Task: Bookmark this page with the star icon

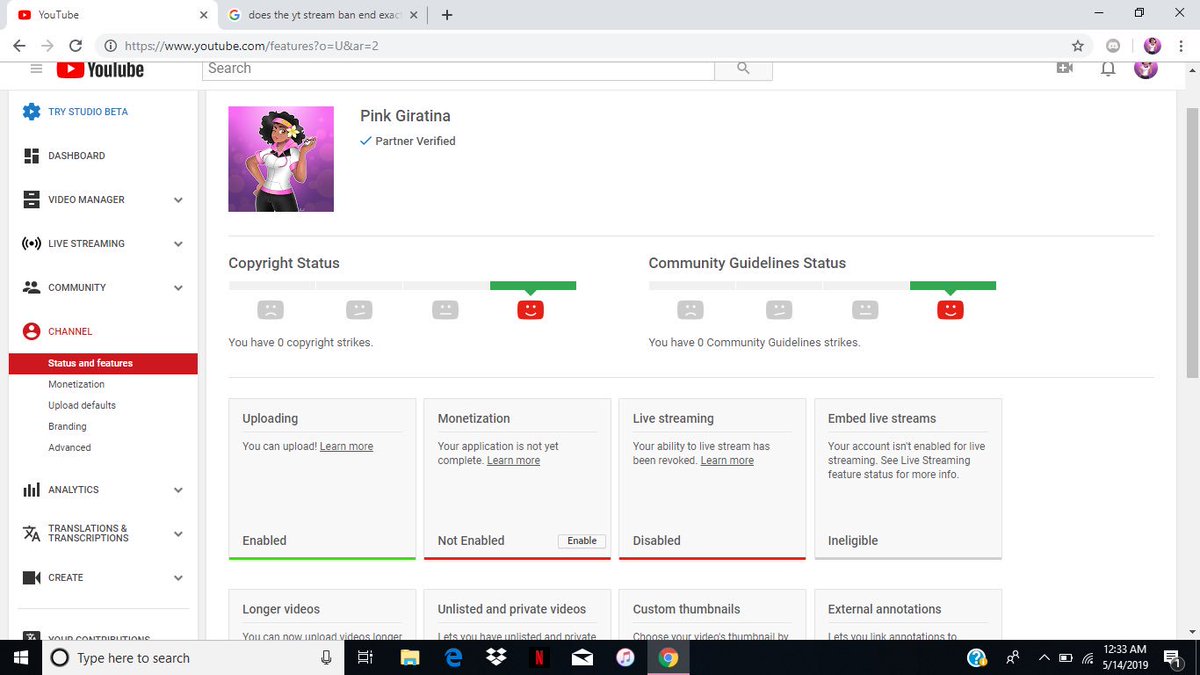Action: point(1077,46)
